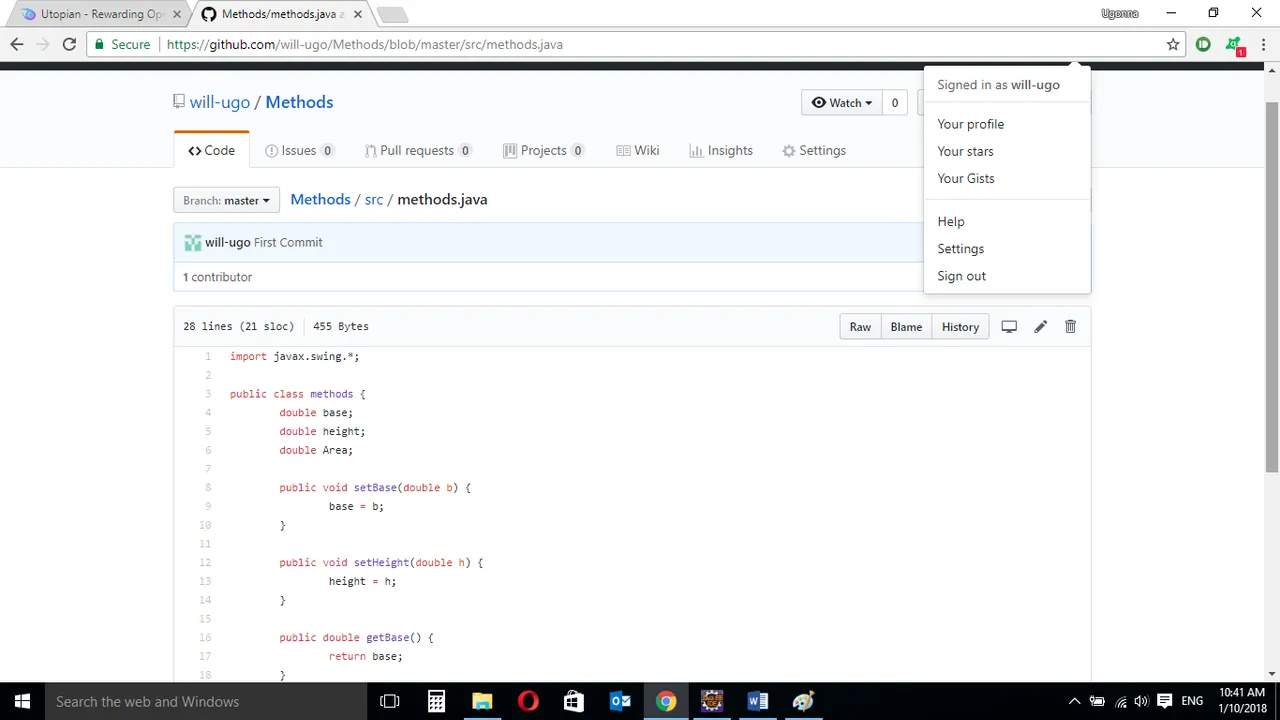Open the Insights tab
1280x720 pixels.
721,150
